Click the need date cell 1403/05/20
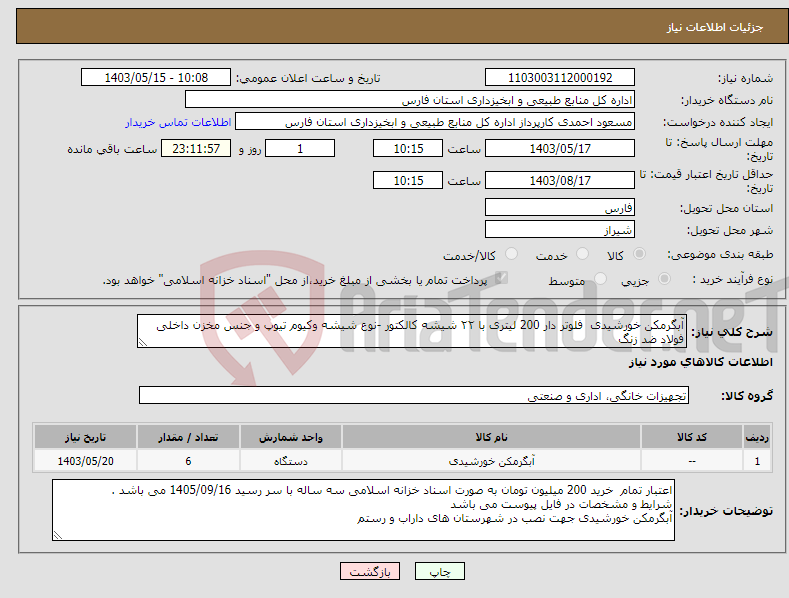Screen dimensions: 789x598 85,461
